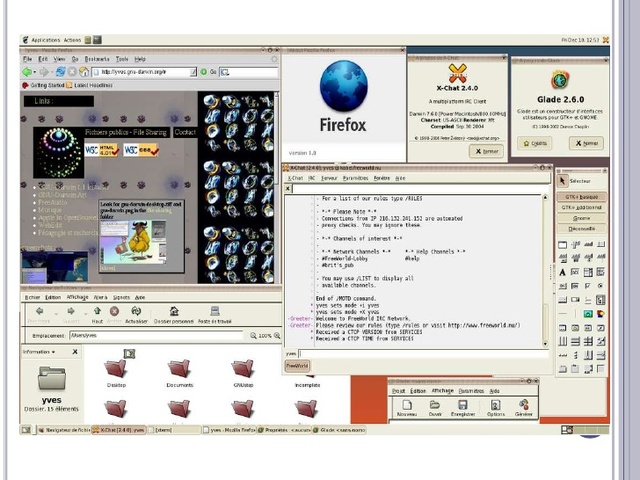
Task: Switch the palette to Déconseillé widgets
Action: click(581, 229)
